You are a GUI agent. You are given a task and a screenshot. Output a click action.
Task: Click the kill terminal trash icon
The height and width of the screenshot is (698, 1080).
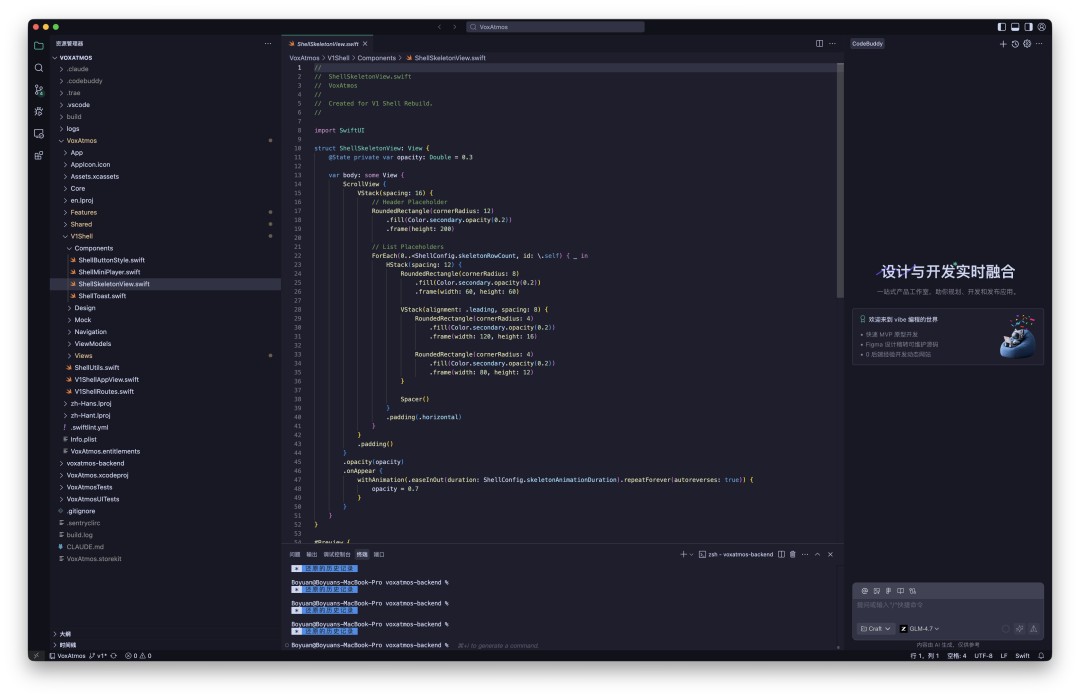793,554
